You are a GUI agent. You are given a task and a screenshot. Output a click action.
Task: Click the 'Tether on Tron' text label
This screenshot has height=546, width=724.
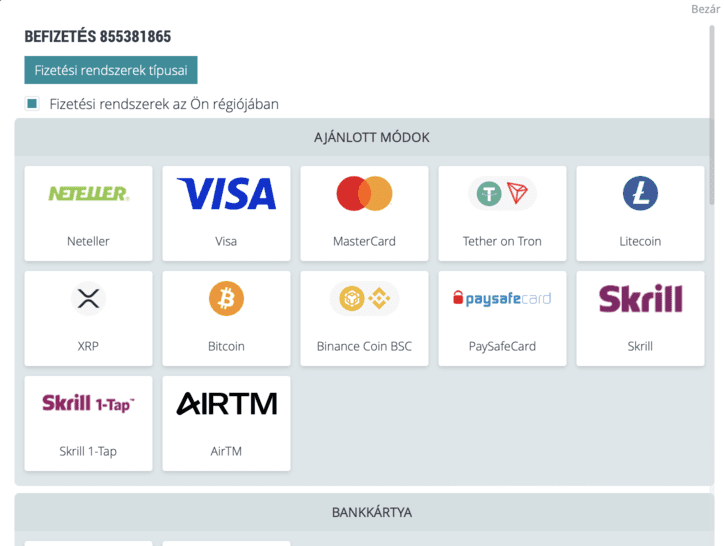(502, 241)
